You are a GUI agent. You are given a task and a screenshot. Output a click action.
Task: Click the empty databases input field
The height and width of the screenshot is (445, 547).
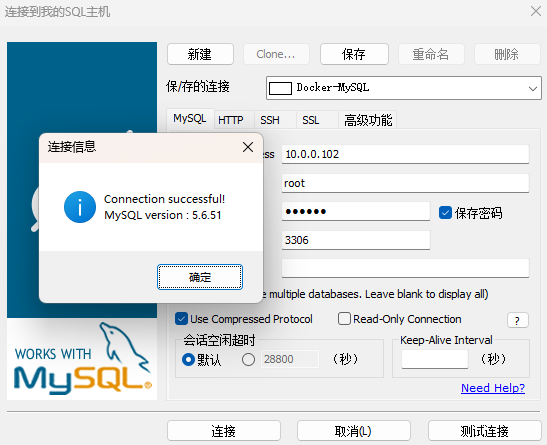(x=405, y=268)
